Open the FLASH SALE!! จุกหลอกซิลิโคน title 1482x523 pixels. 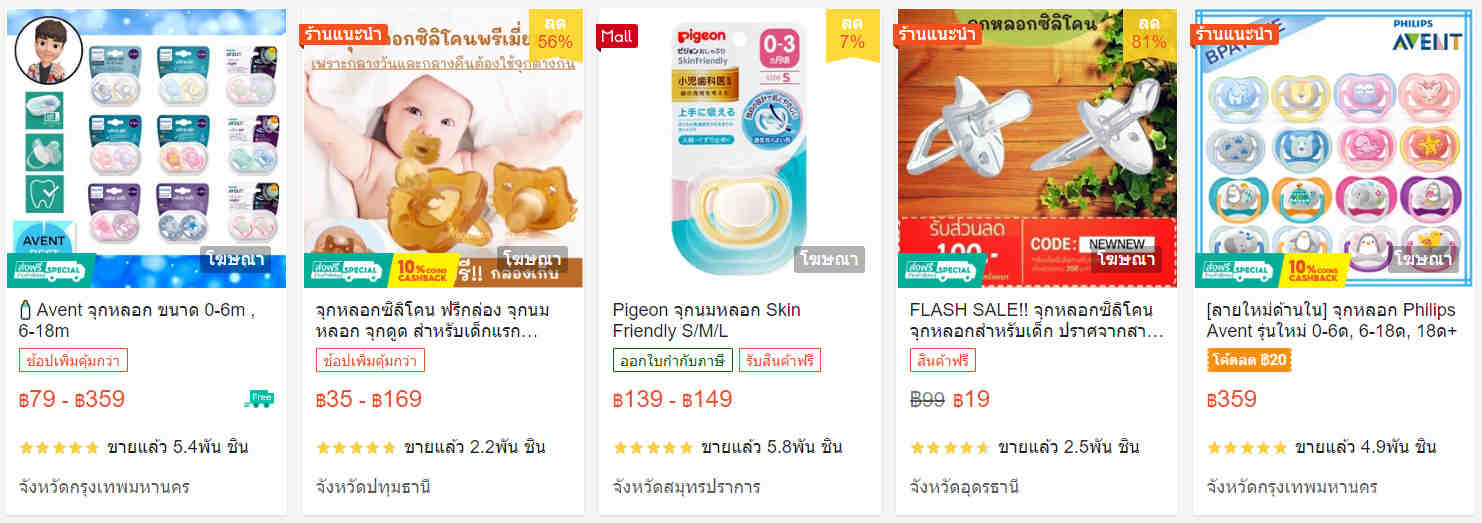pos(1037,320)
